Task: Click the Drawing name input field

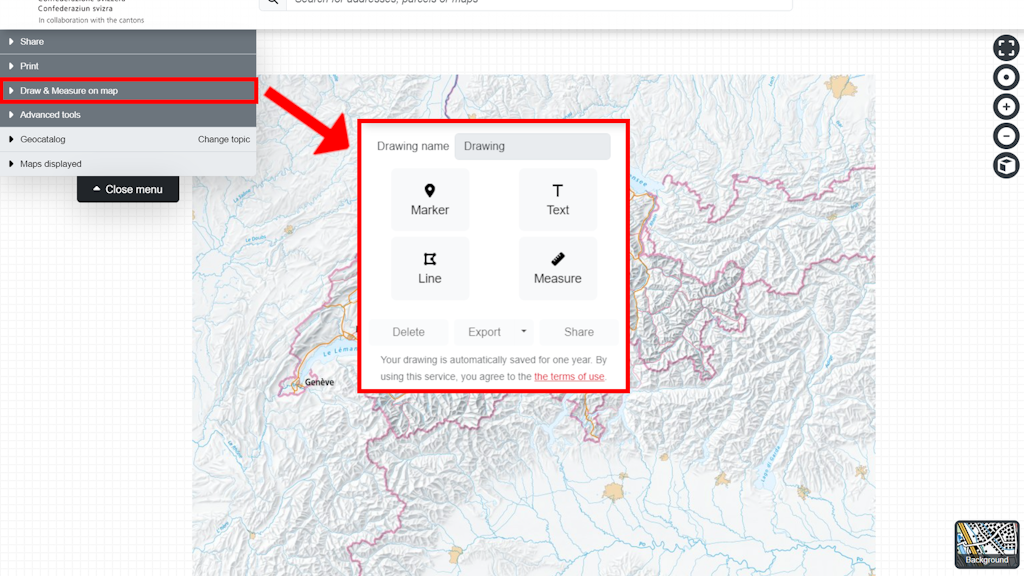Action: (532, 146)
